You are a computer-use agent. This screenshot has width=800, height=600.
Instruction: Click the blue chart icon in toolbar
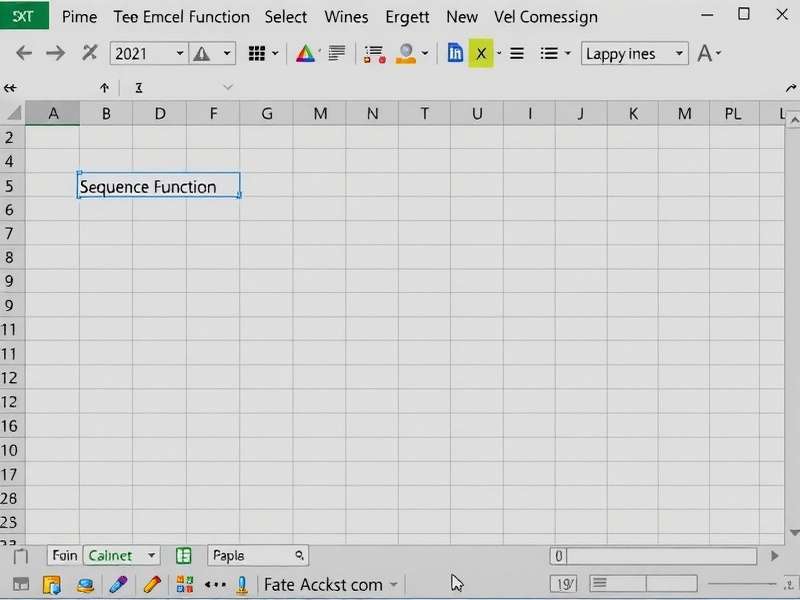(x=455, y=54)
